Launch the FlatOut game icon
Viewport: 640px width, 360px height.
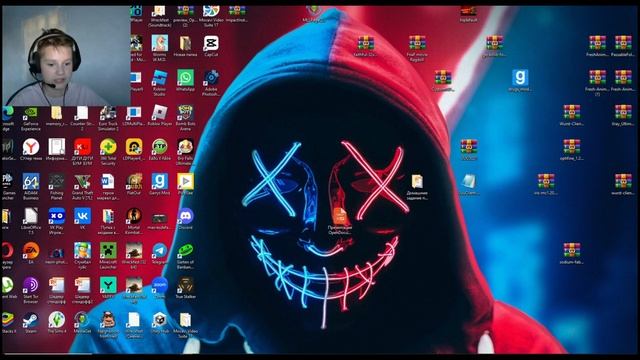click(134, 182)
